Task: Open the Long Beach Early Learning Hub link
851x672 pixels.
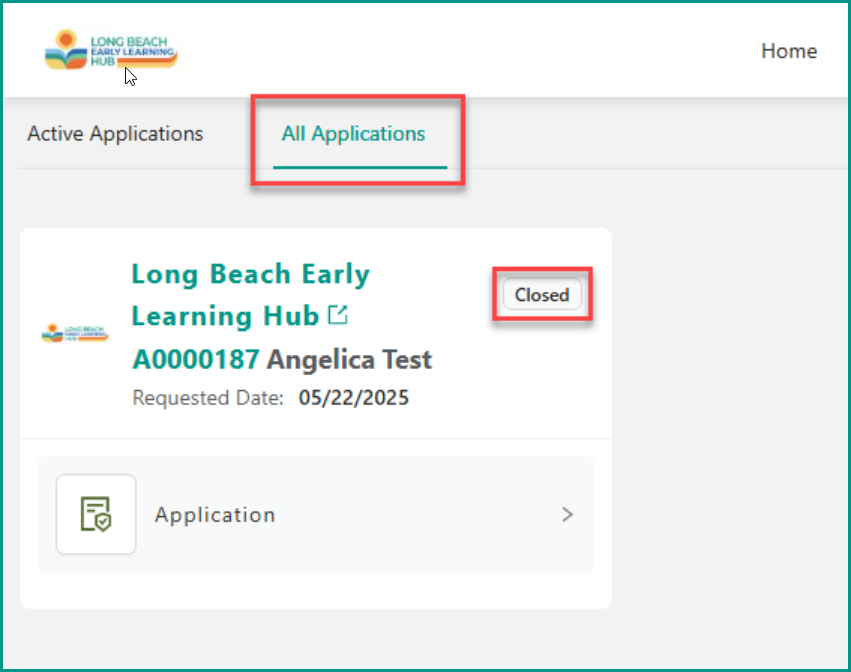Action: coord(250,295)
